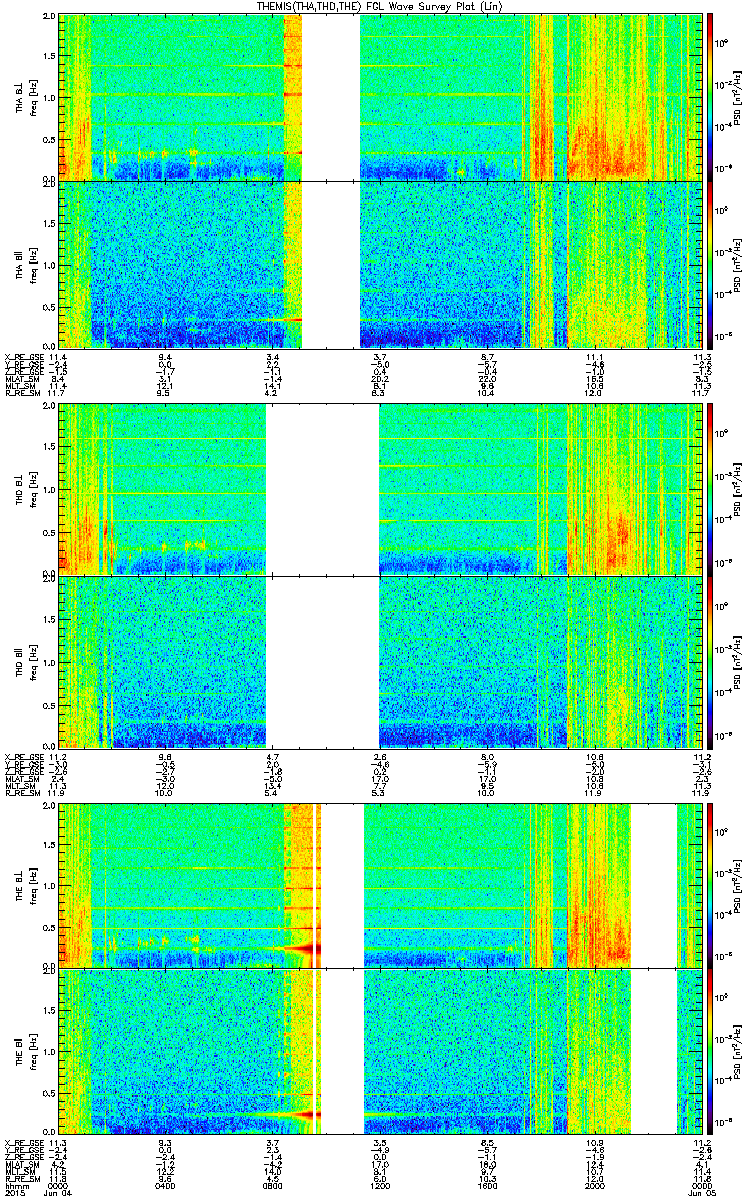Screen dimensions: 750x1200
Task: Click the THE Bll freq [Hz] axis label
Action: click(x=34, y=1051)
